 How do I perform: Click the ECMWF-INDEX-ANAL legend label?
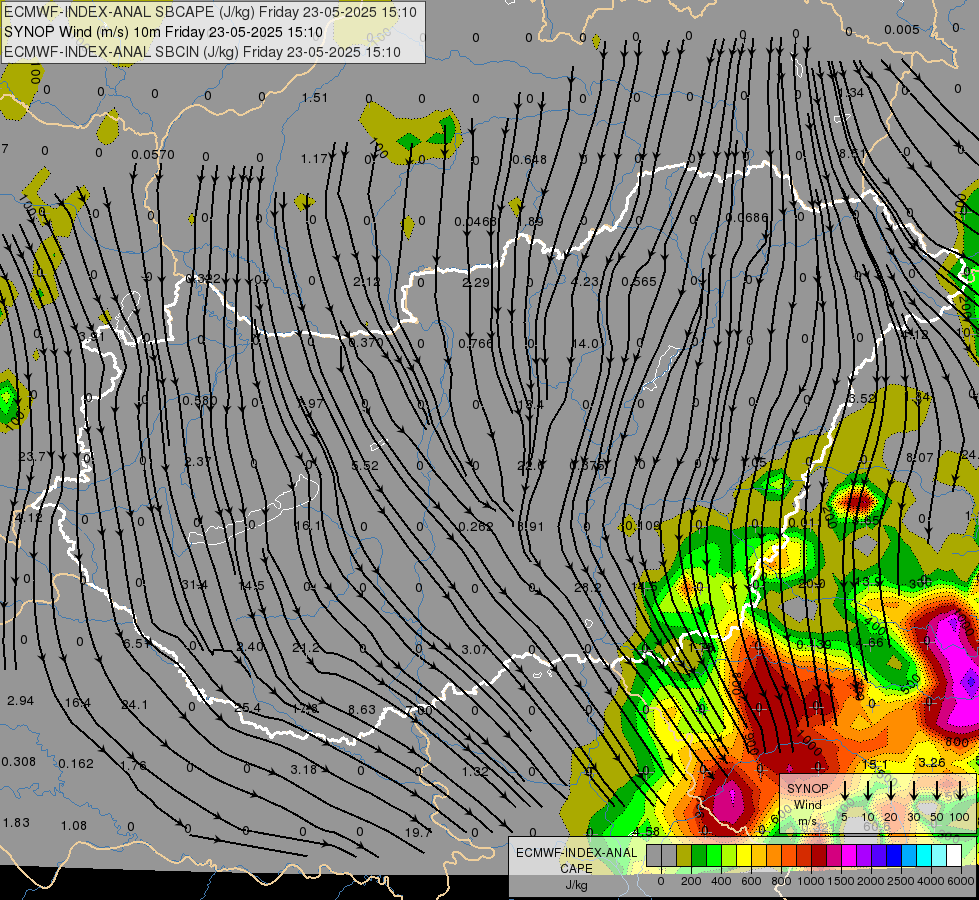576,853
